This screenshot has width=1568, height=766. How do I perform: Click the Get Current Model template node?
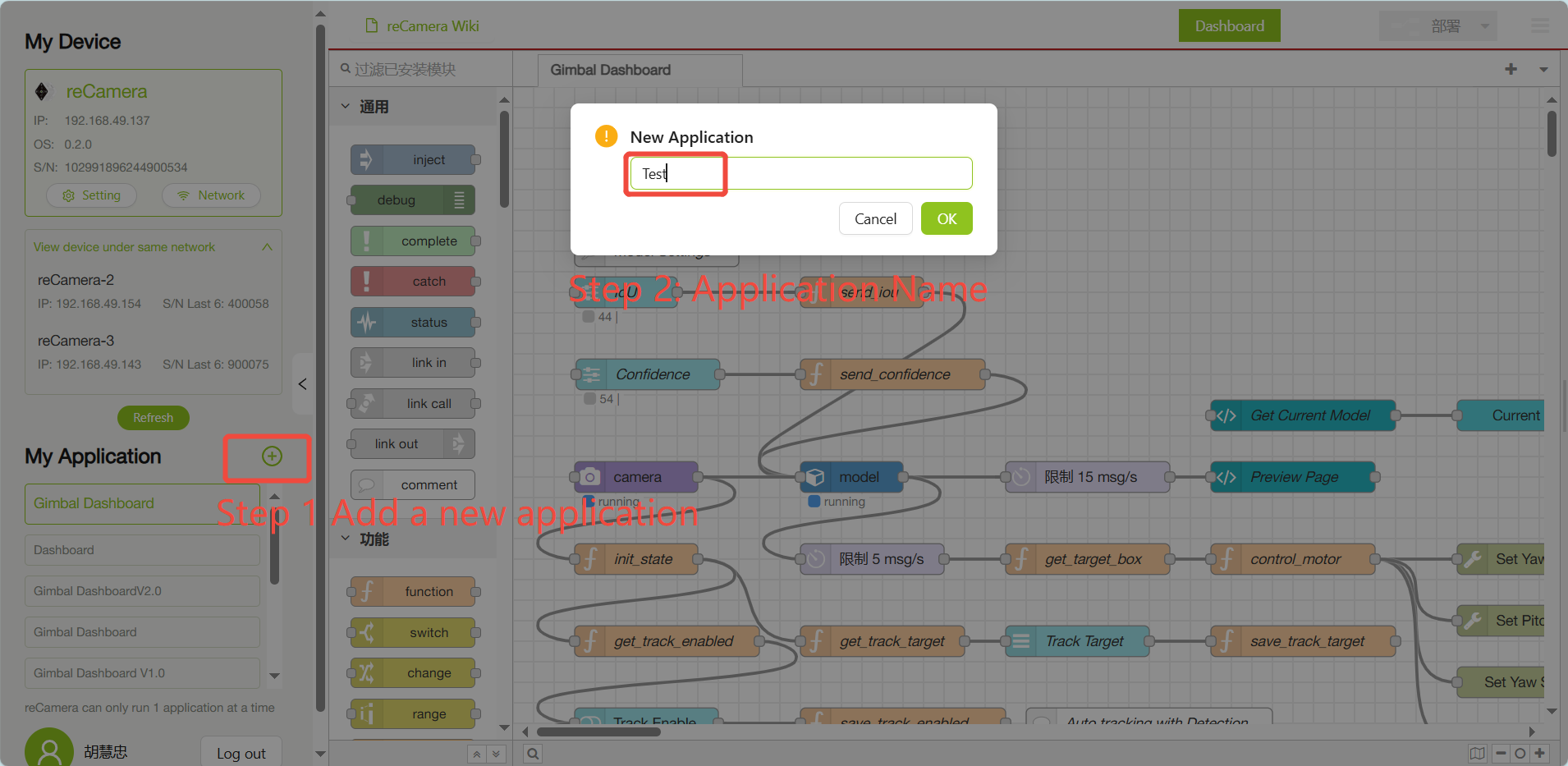[x=1303, y=415]
